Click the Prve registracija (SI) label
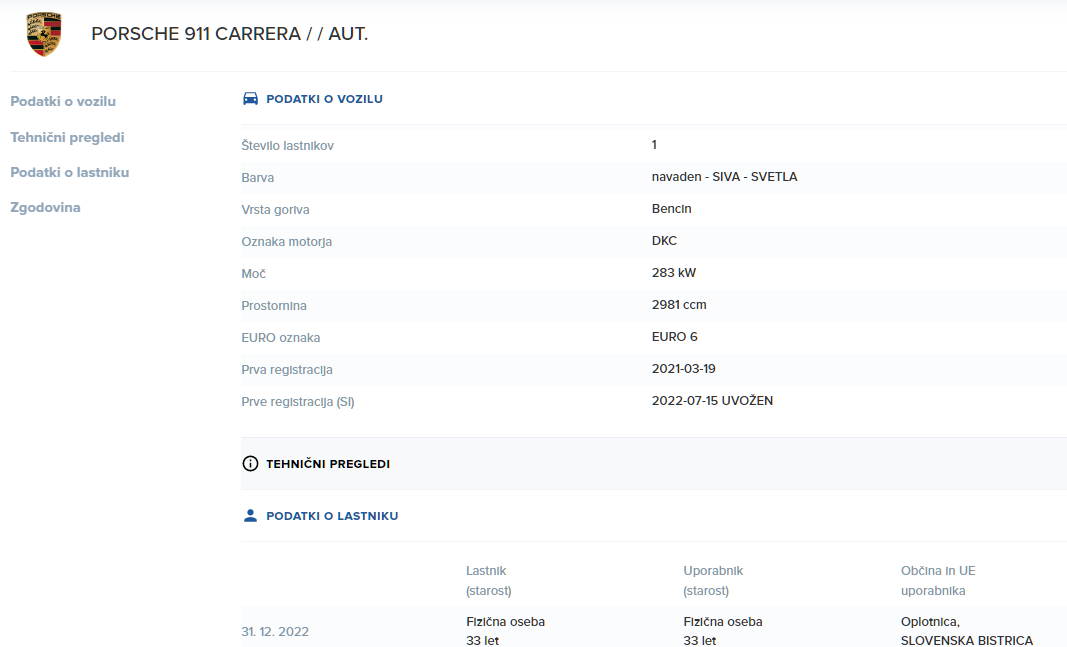Image resolution: width=1067 pixels, height=647 pixels. pos(297,401)
